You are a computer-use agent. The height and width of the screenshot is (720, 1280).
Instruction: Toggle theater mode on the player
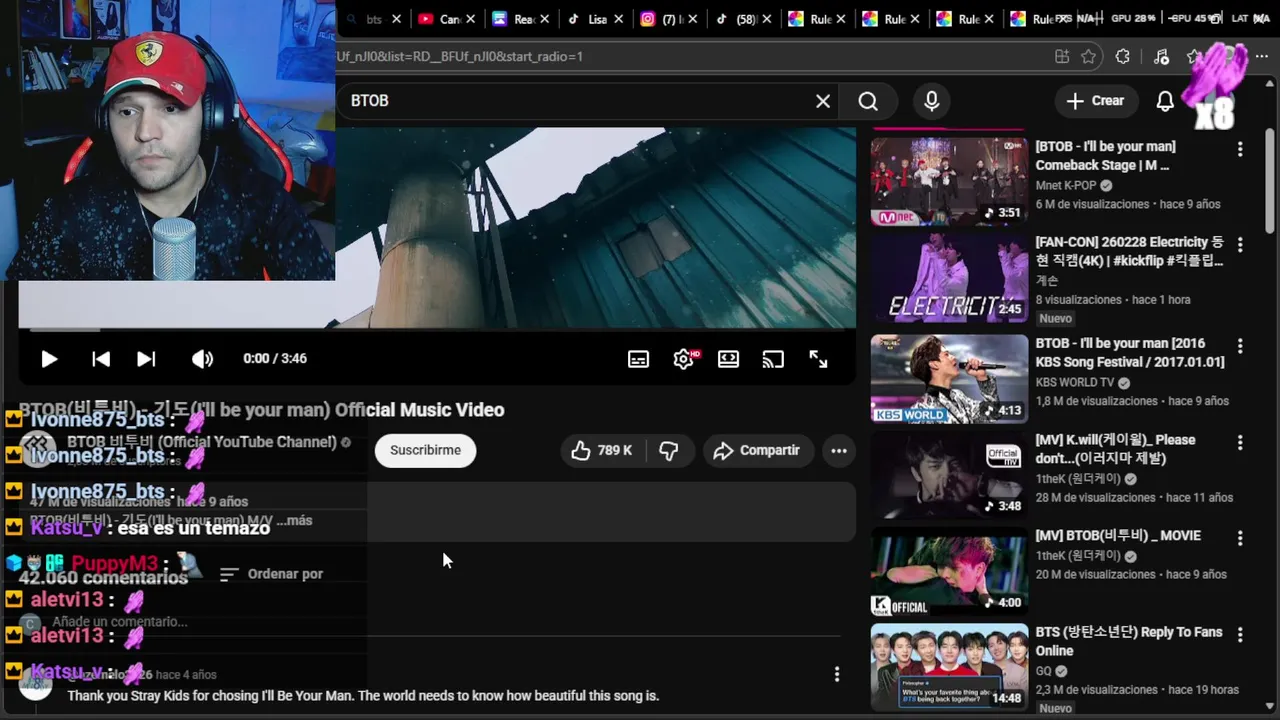click(x=728, y=359)
